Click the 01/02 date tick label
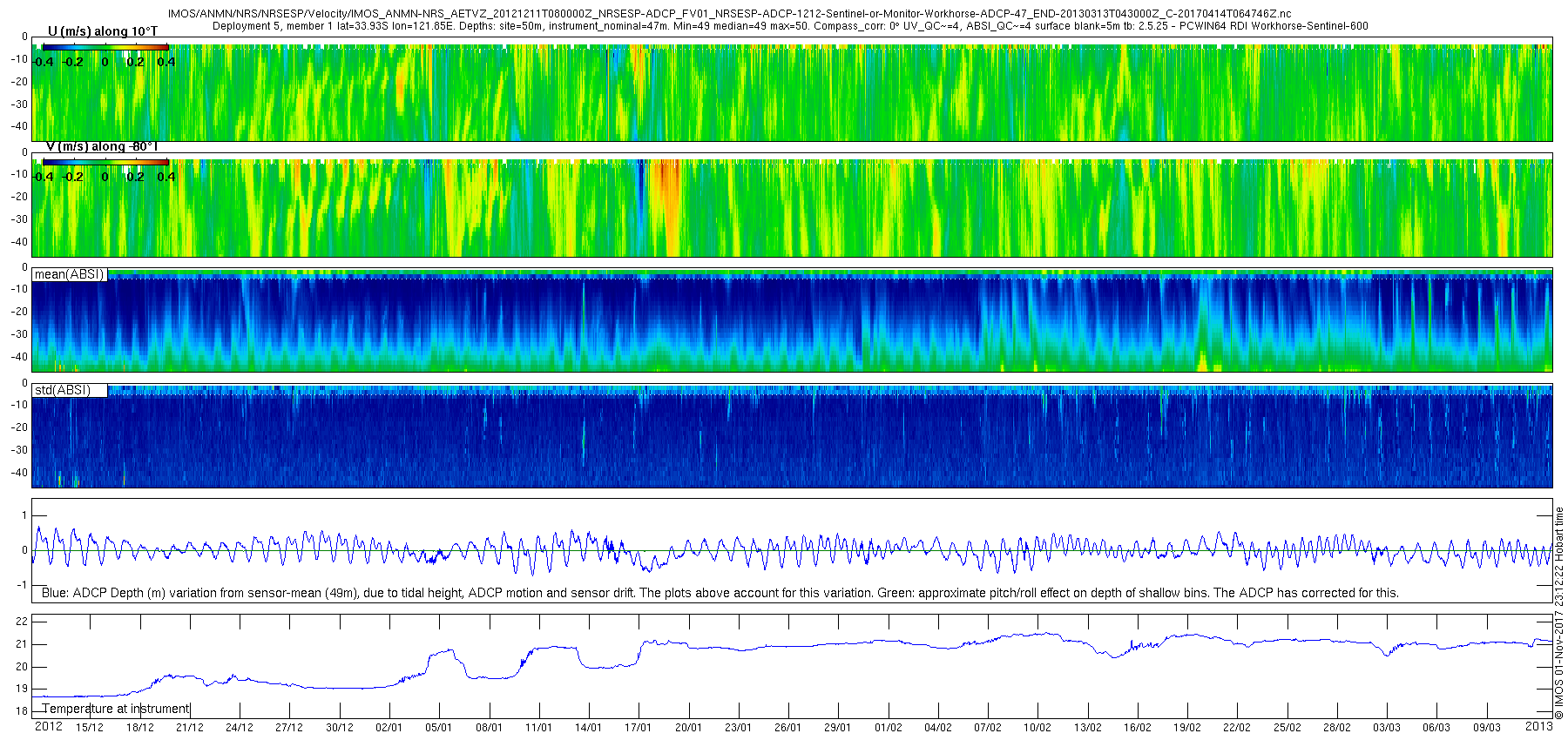This screenshot has height=740, width=1568. click(x=888, y=728)
